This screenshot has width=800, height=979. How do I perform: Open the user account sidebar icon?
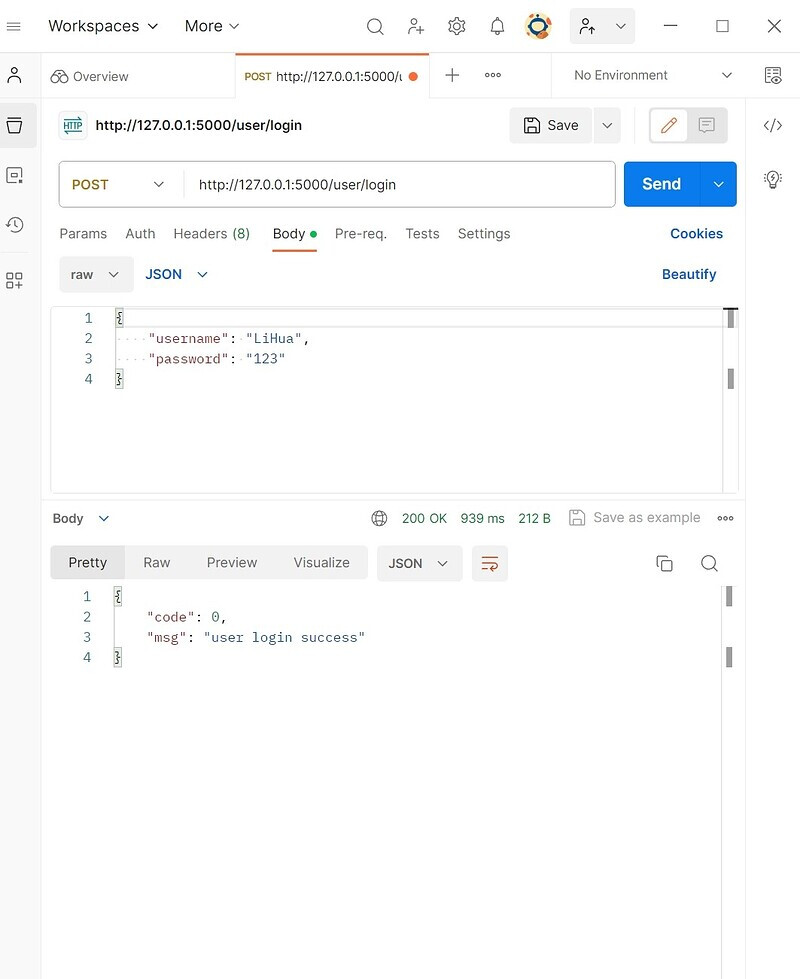coord(14,75)
